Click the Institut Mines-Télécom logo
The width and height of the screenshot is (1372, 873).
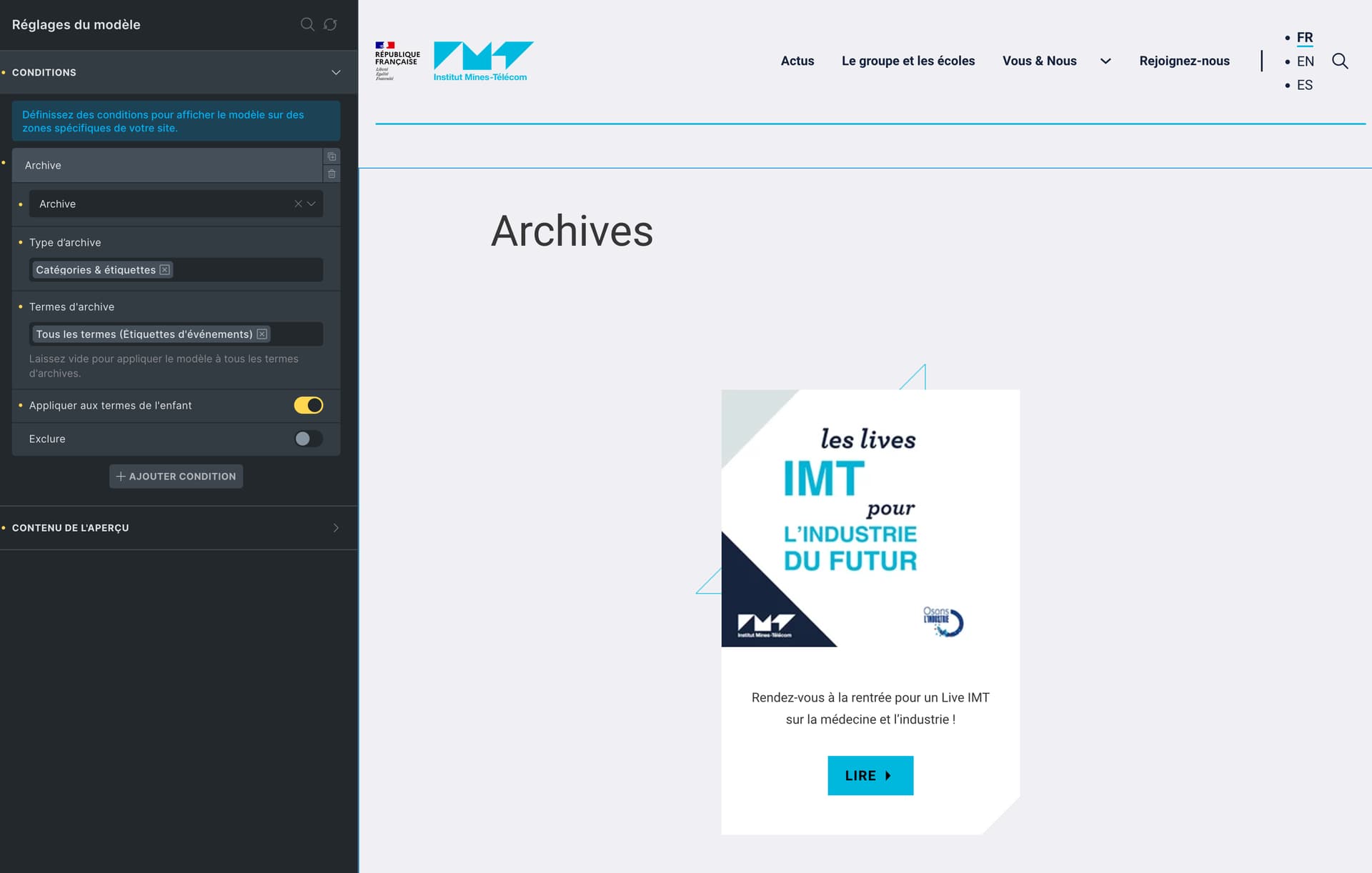(483, 61)
